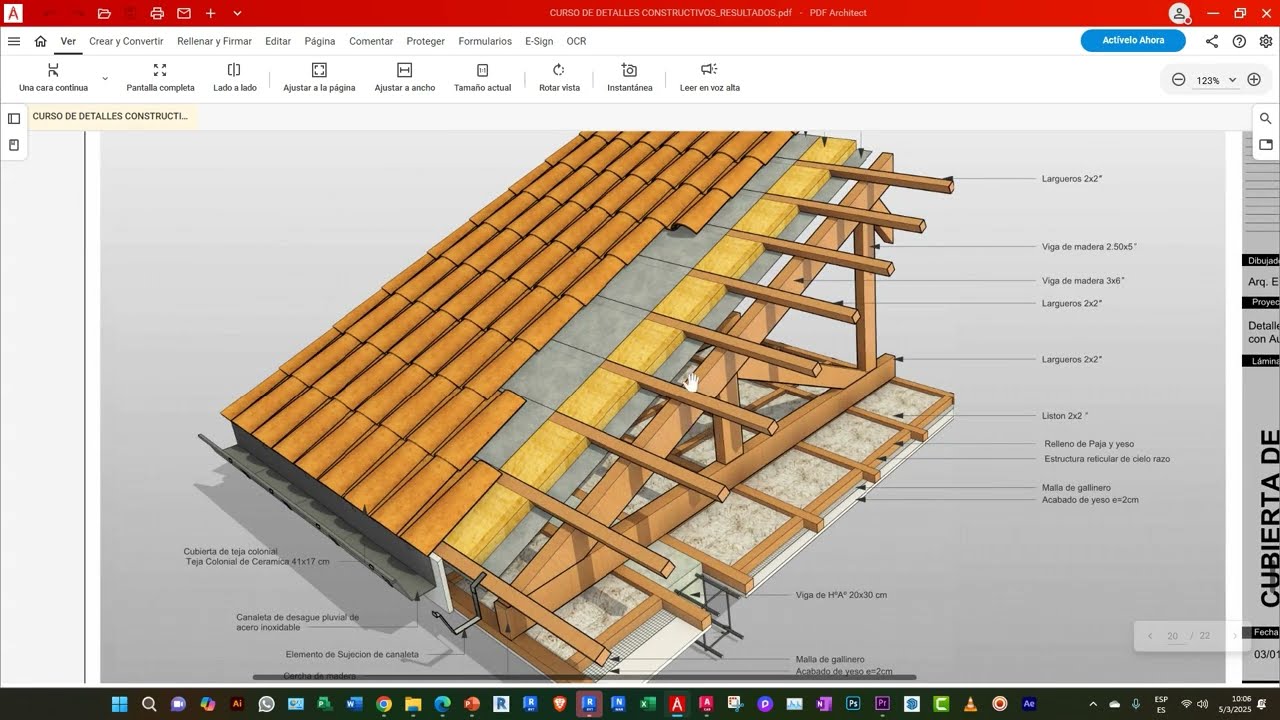Open a file using the folder icon

click(x=104, y=13)
